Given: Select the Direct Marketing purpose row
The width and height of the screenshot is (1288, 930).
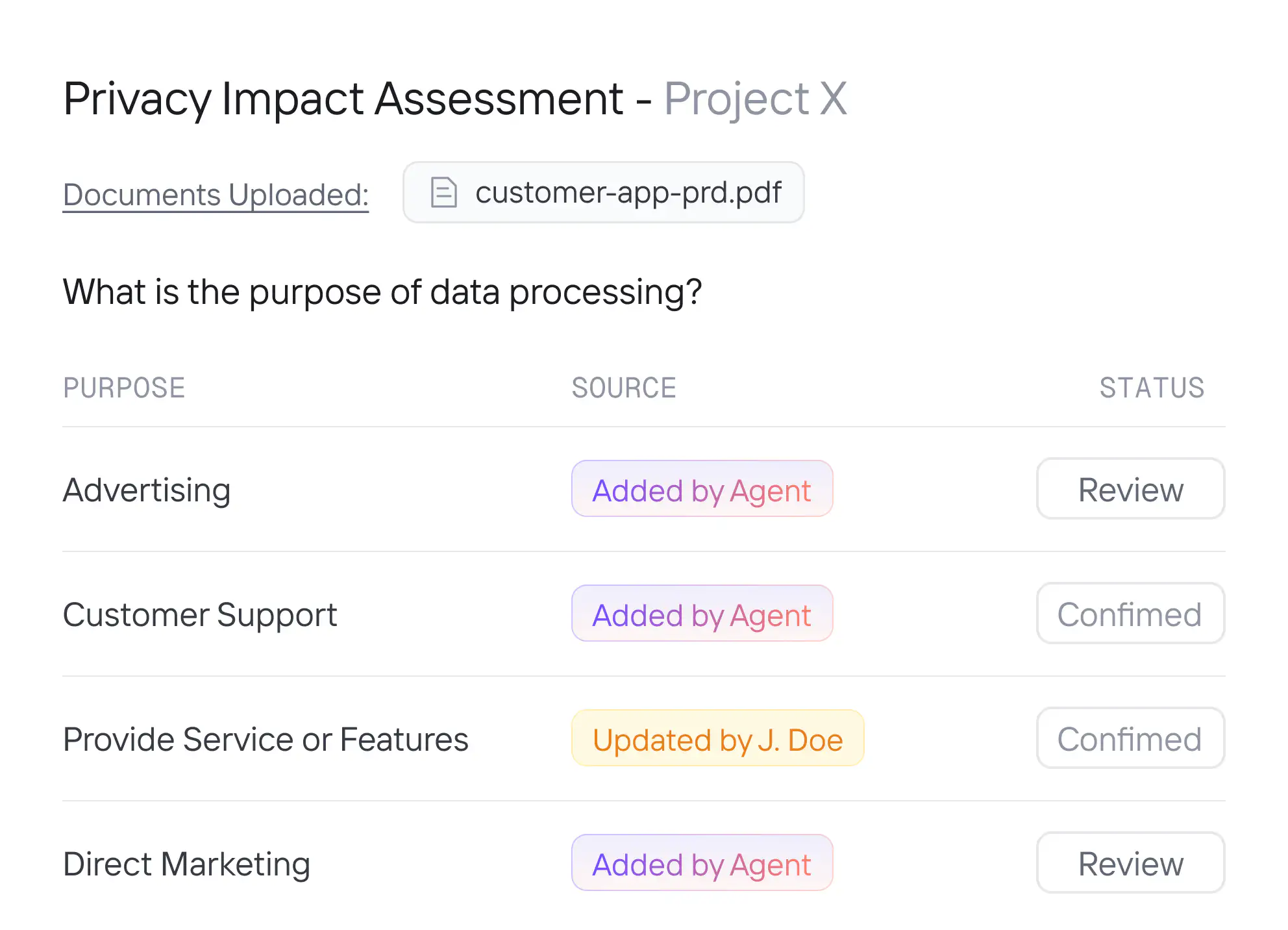Looking at the screenshot, I should pyautogui.click(x=186, y=864).
